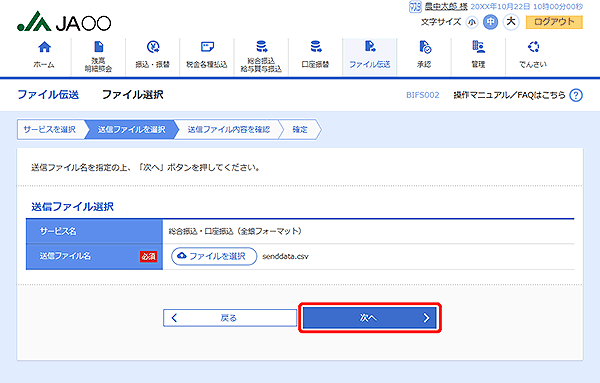Click the 送信ファイル選択 heading
600x383 pixels.
click(72, 207)
